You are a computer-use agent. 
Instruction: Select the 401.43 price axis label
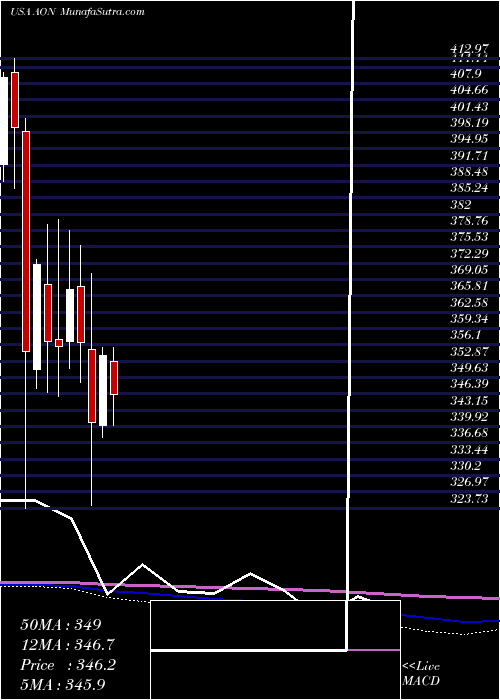[469, 105]
